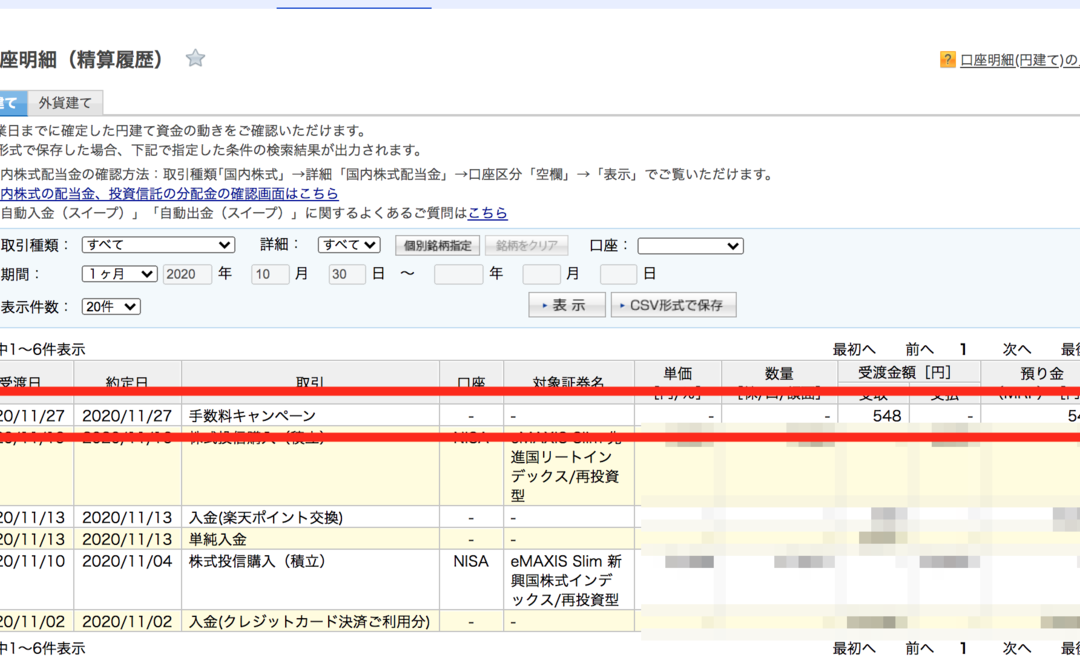Click the 入金(楽天ポイント交換) transaction cell
This screenshot has width=1080, height=657.
[311, 517]
